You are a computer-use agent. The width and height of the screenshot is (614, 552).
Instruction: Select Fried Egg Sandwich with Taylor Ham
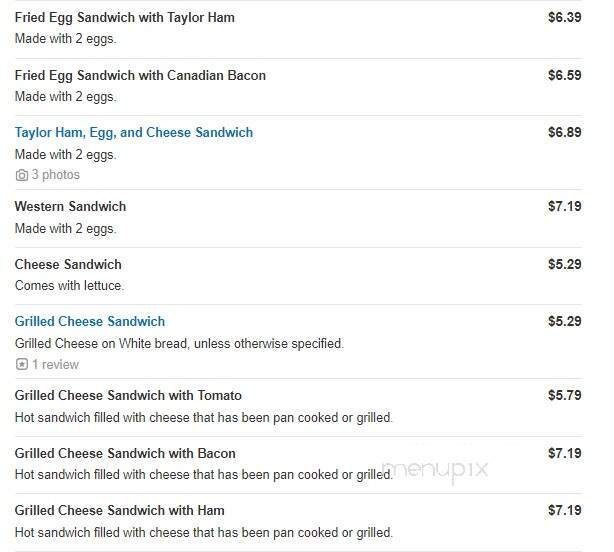125,18
